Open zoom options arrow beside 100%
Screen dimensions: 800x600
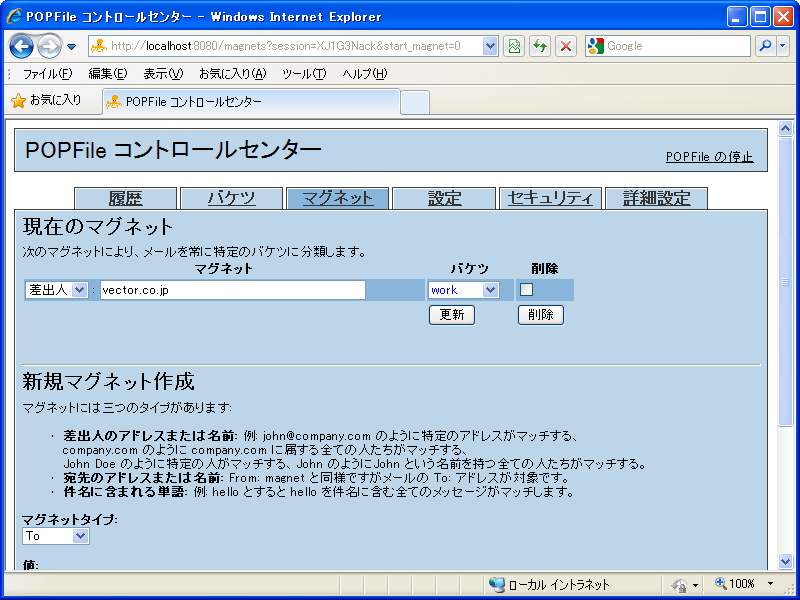770,584
